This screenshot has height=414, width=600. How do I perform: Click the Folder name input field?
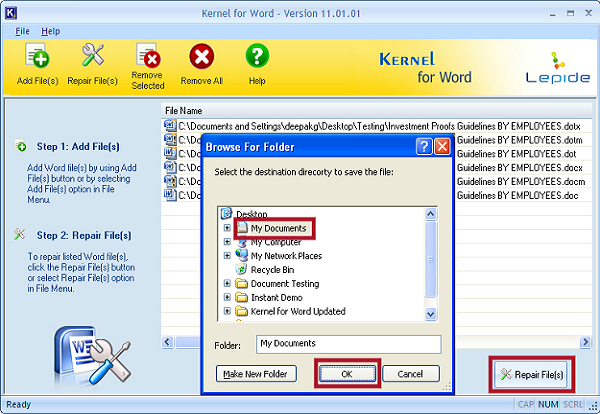click(x=349, y=344)
